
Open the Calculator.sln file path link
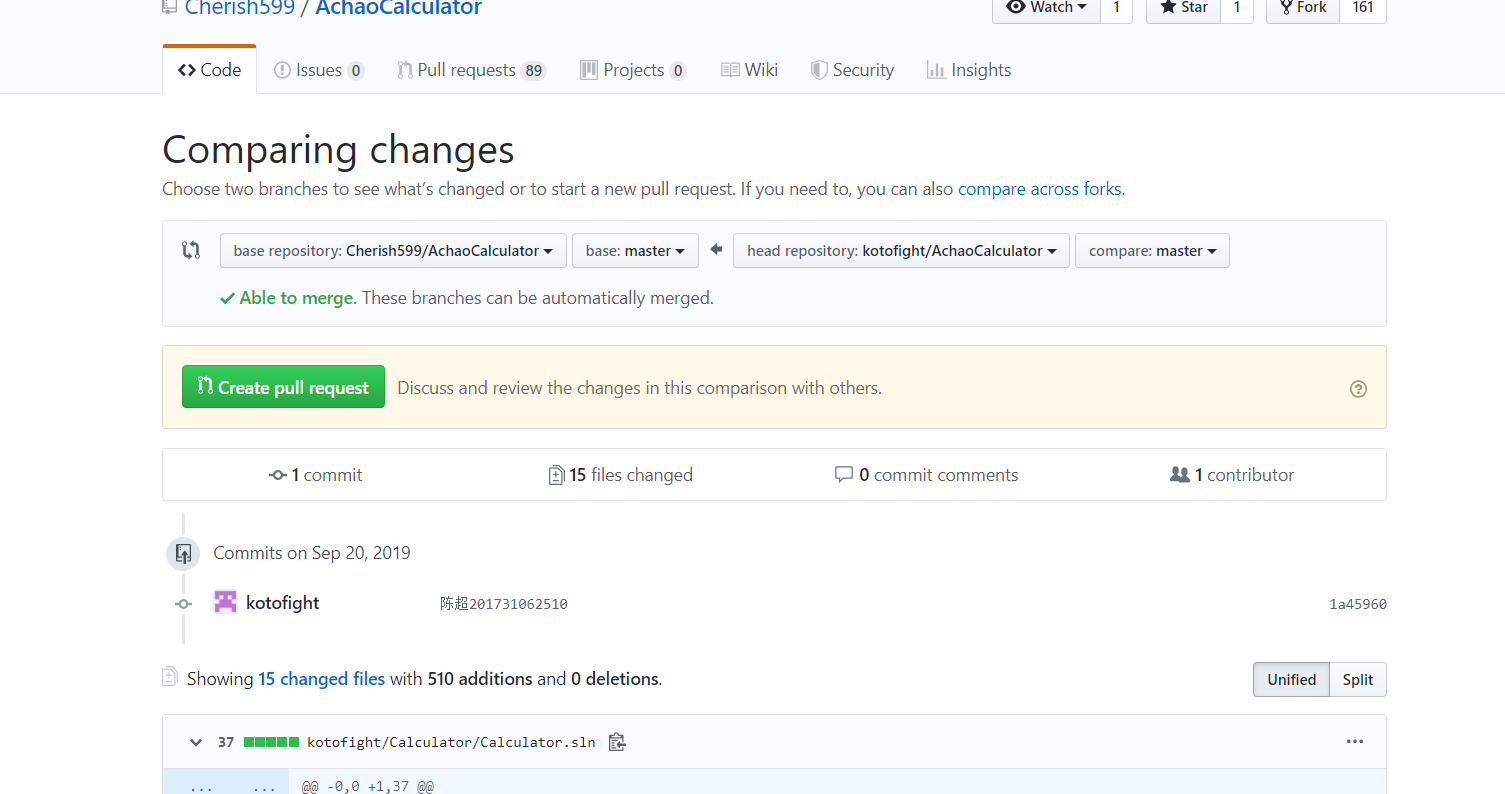(x=451, y=742)
